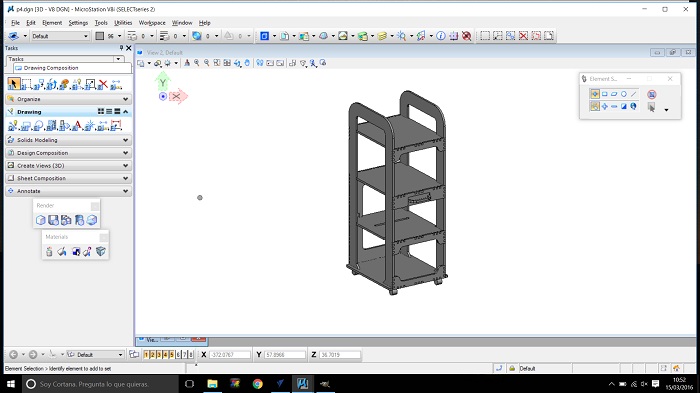The image size is (700, 393).
Task: Open the Help menu
Action: (x=204, y=23)
